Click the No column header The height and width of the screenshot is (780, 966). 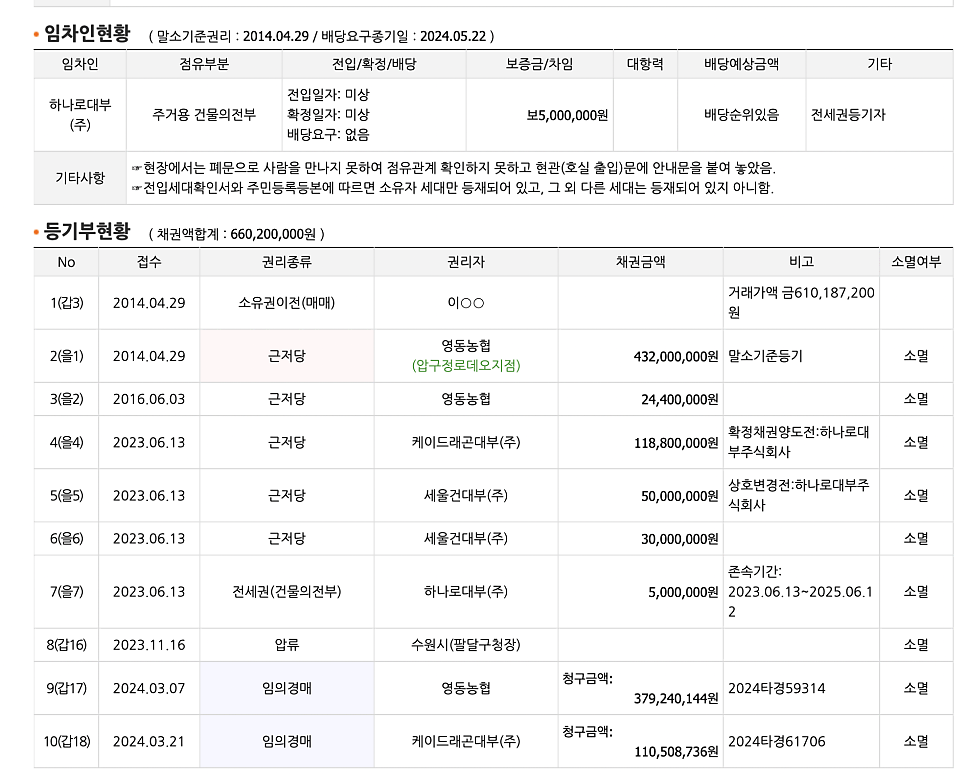[66, 262]
